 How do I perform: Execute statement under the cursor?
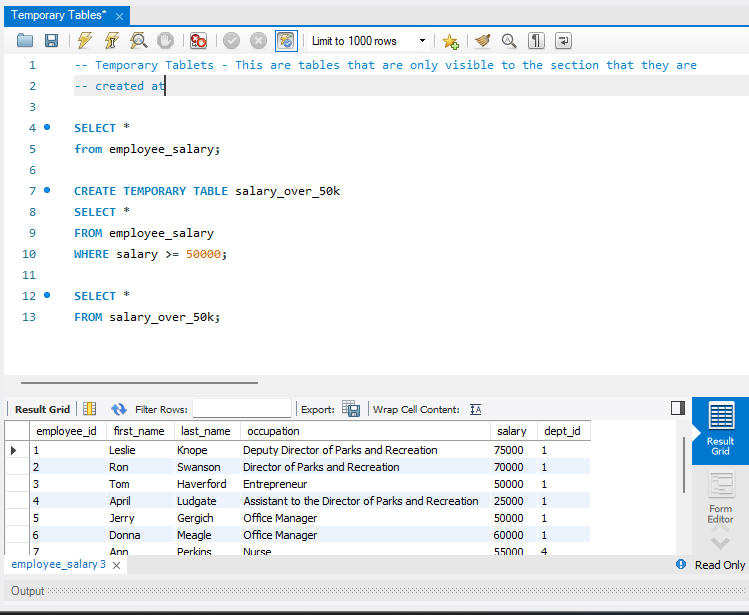pos(112,41)
